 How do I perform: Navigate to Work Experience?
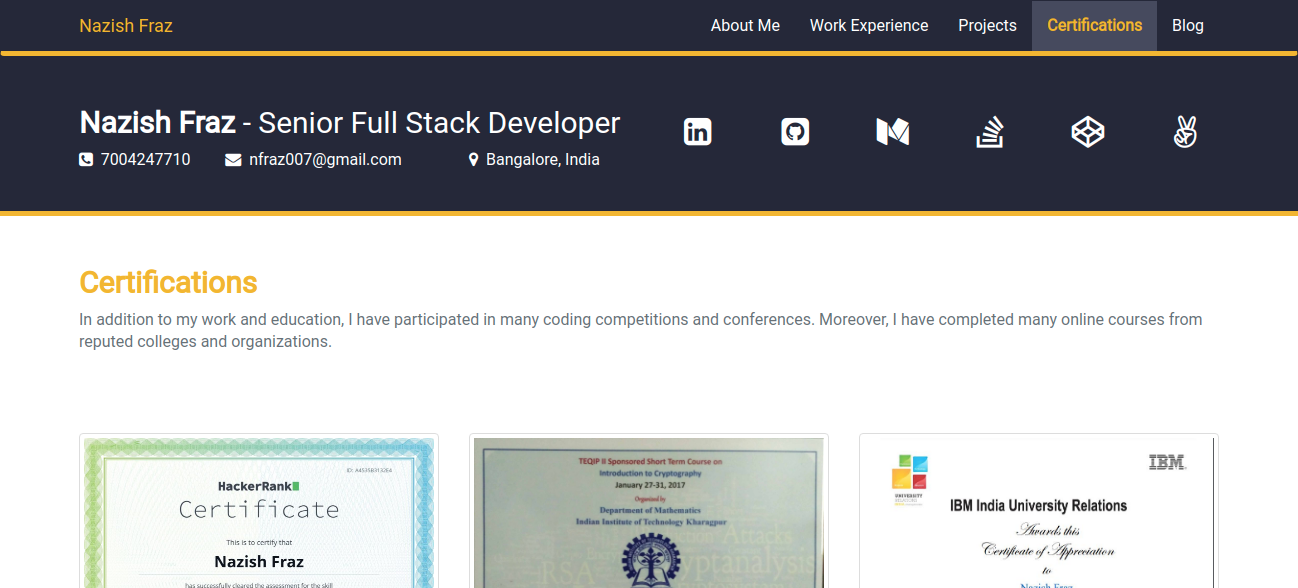pos(869,25)
